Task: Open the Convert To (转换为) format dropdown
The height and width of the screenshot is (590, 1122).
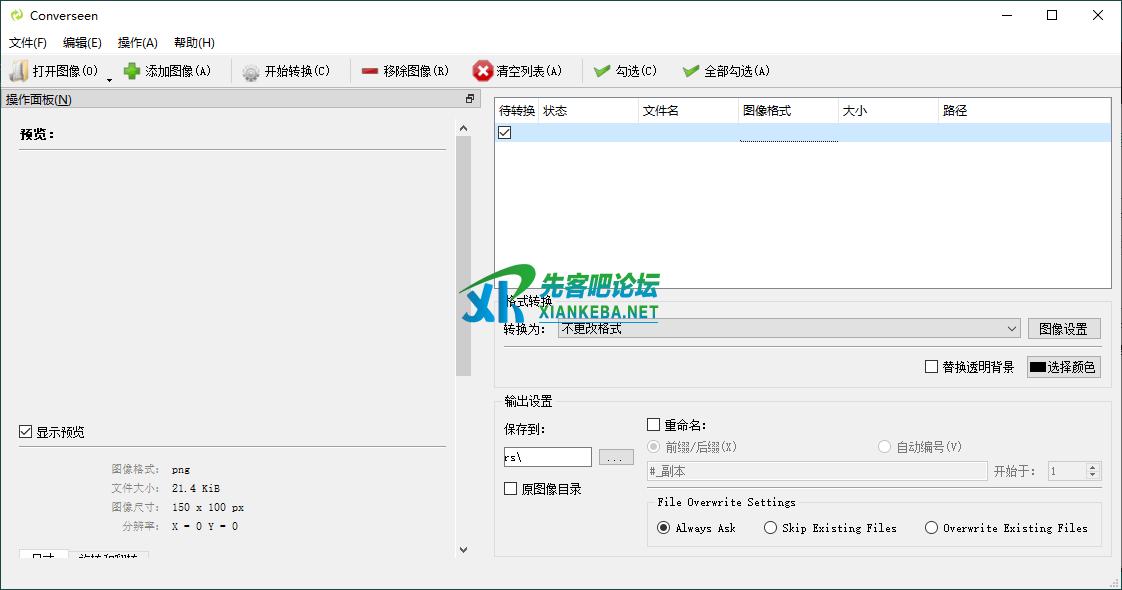Action: (789, 329)
